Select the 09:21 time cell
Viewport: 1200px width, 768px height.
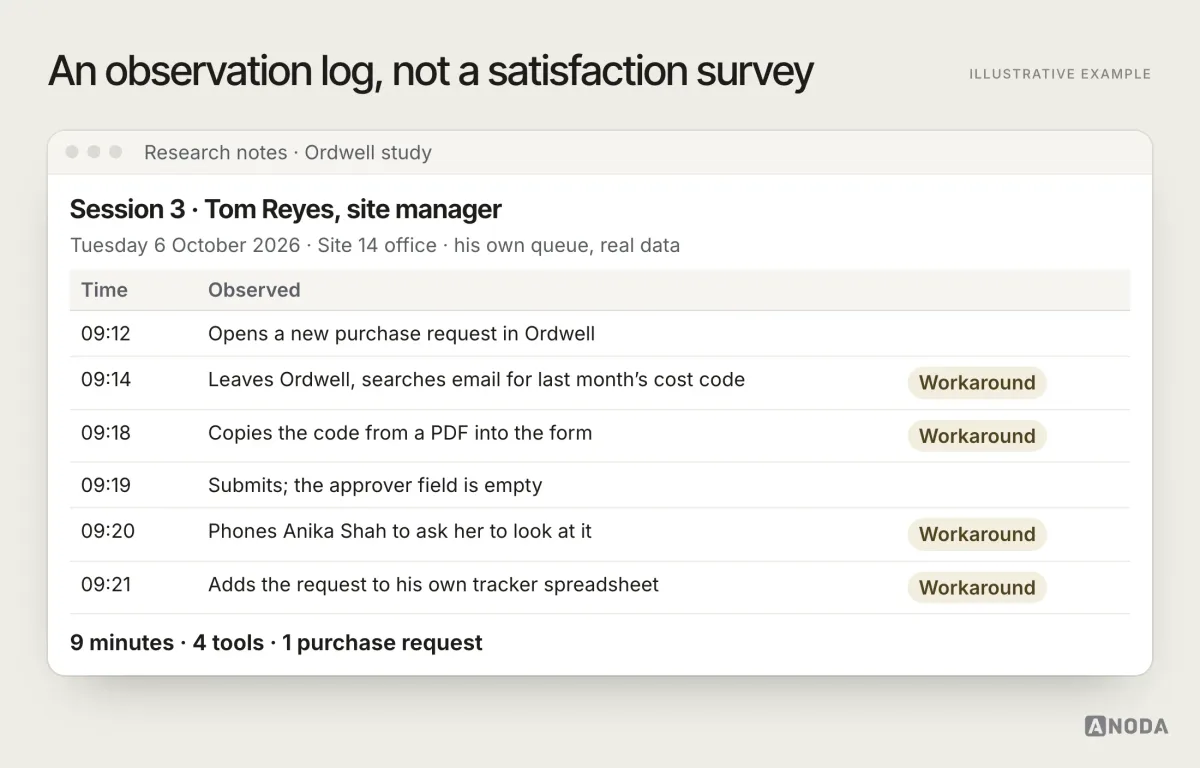pos(106,584)
